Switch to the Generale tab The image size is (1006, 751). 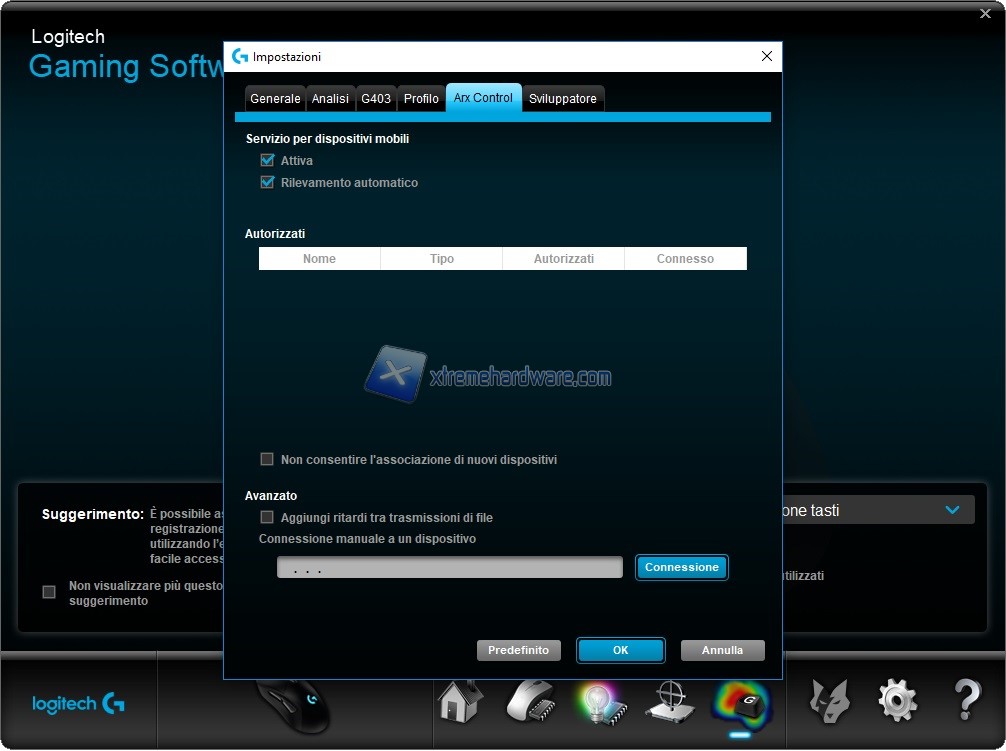(x=275, y=99)
